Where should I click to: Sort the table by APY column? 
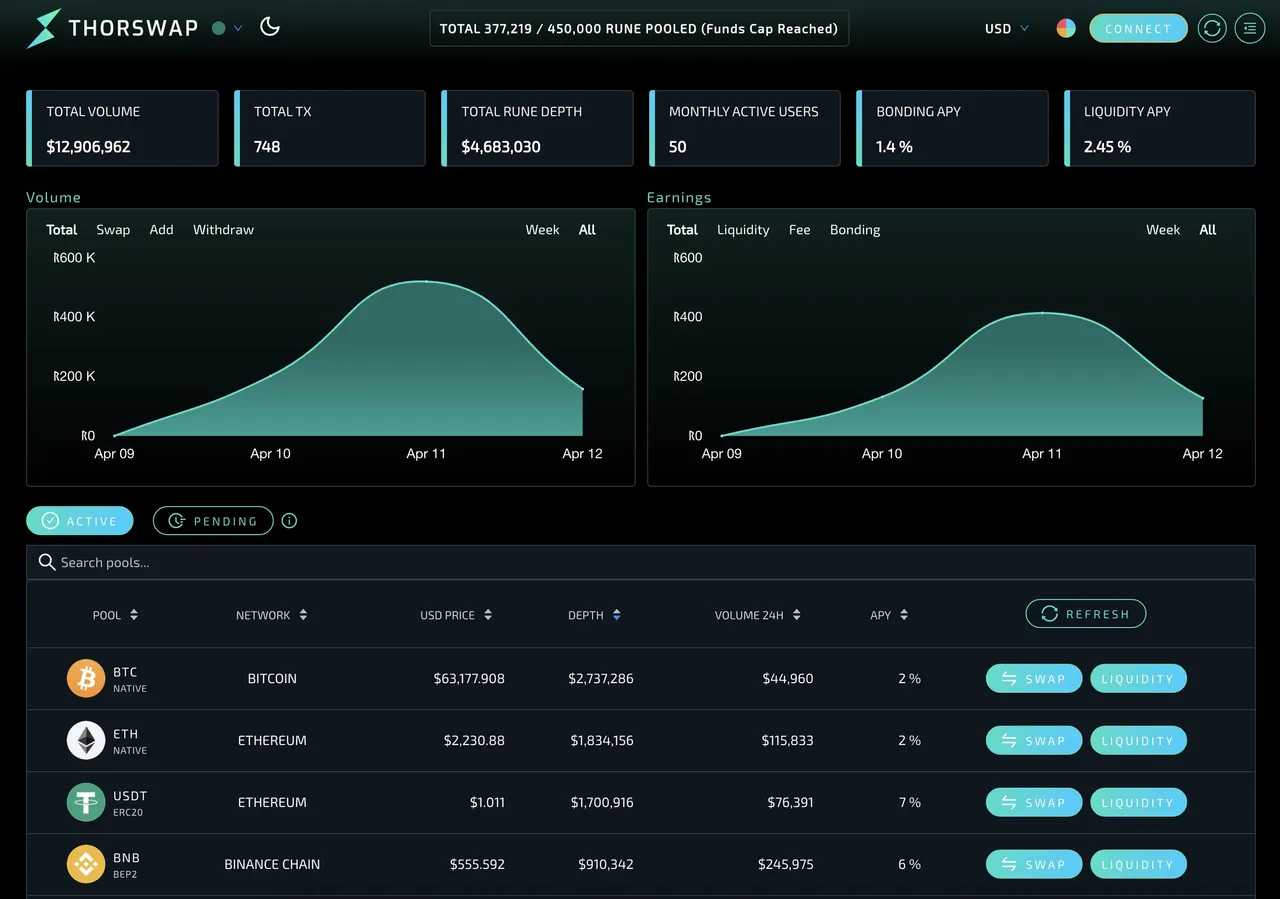pos(889,615)
